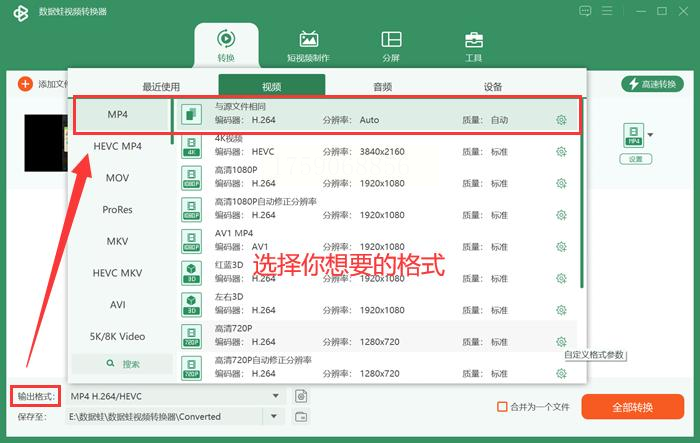Screen dimensions: 700x443
Task: Choose MP4 in the format list
Action: coord(117,114)
